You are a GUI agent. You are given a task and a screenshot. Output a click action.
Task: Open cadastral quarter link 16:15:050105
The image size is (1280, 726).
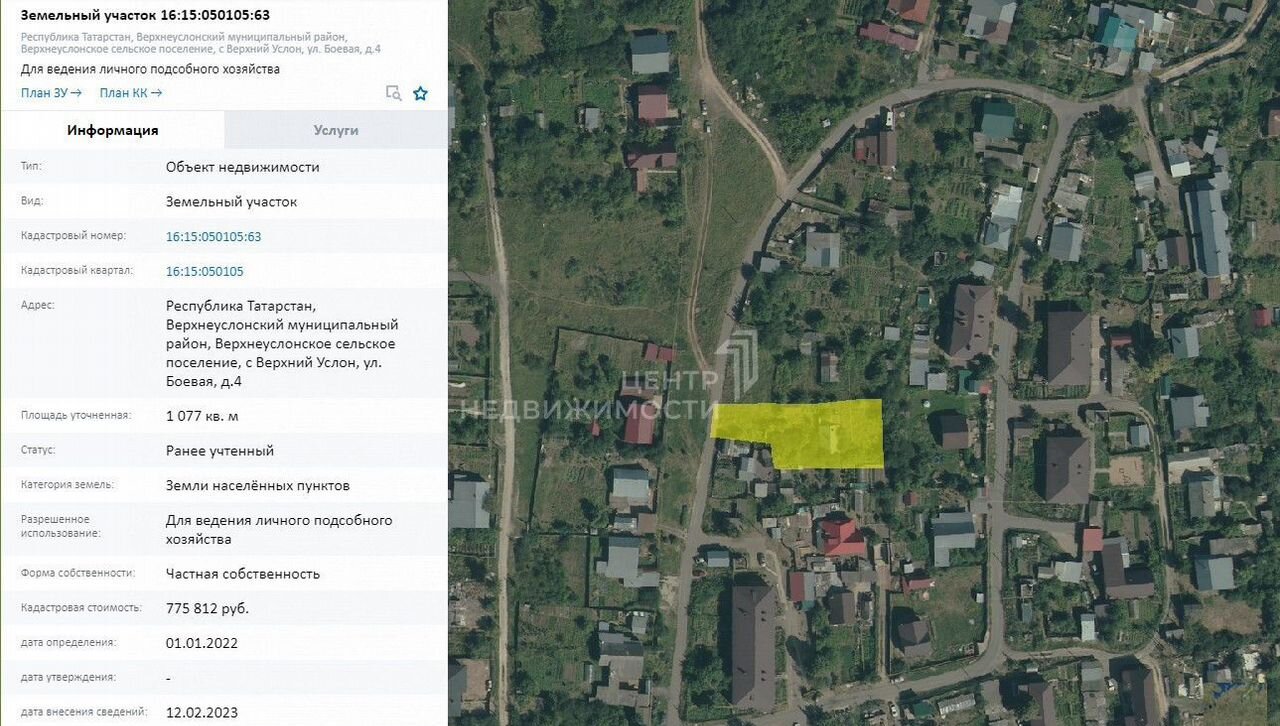(204, 271)
